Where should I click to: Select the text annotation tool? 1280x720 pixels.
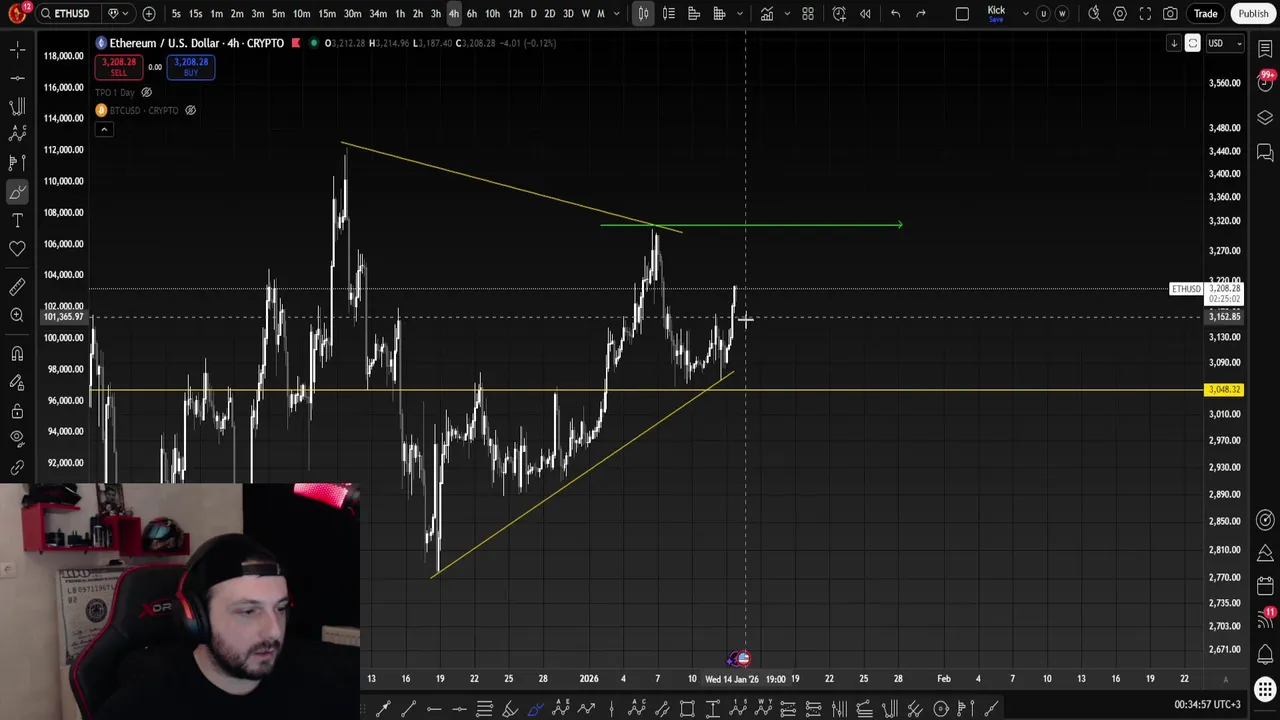pyautogui.click(x=17, y=220)
